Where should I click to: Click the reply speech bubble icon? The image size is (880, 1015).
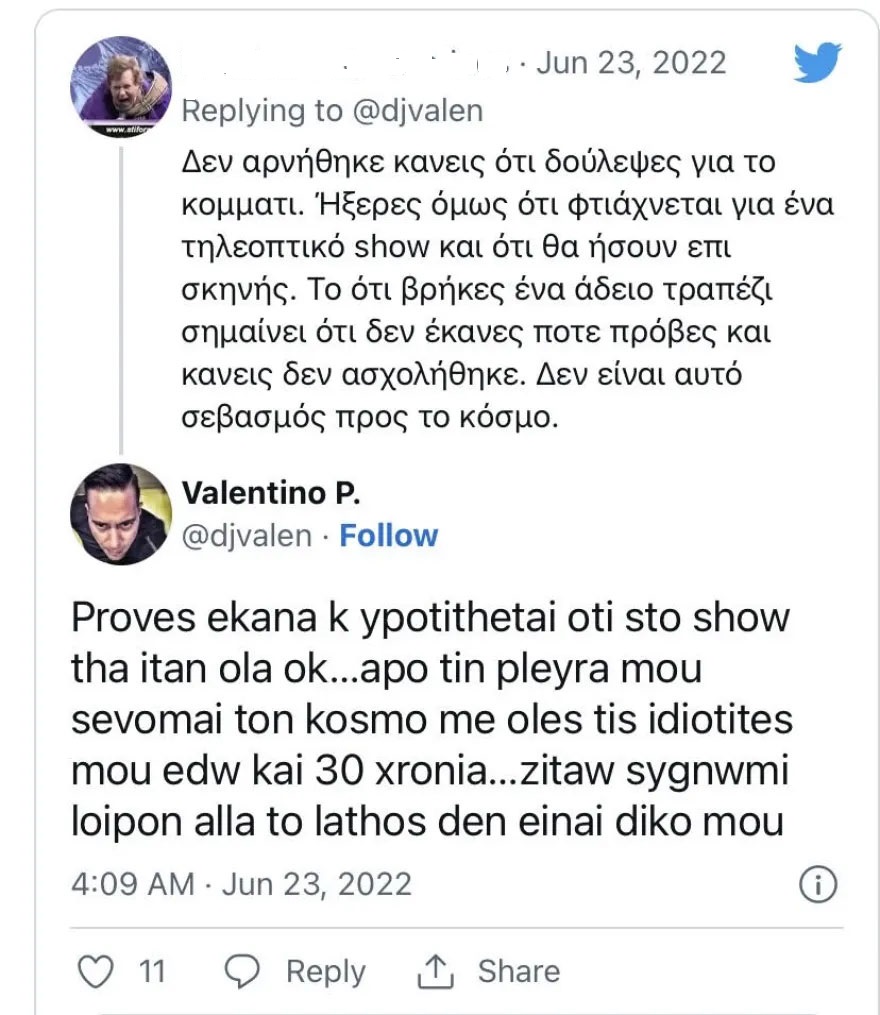click(x=242, y=971)
